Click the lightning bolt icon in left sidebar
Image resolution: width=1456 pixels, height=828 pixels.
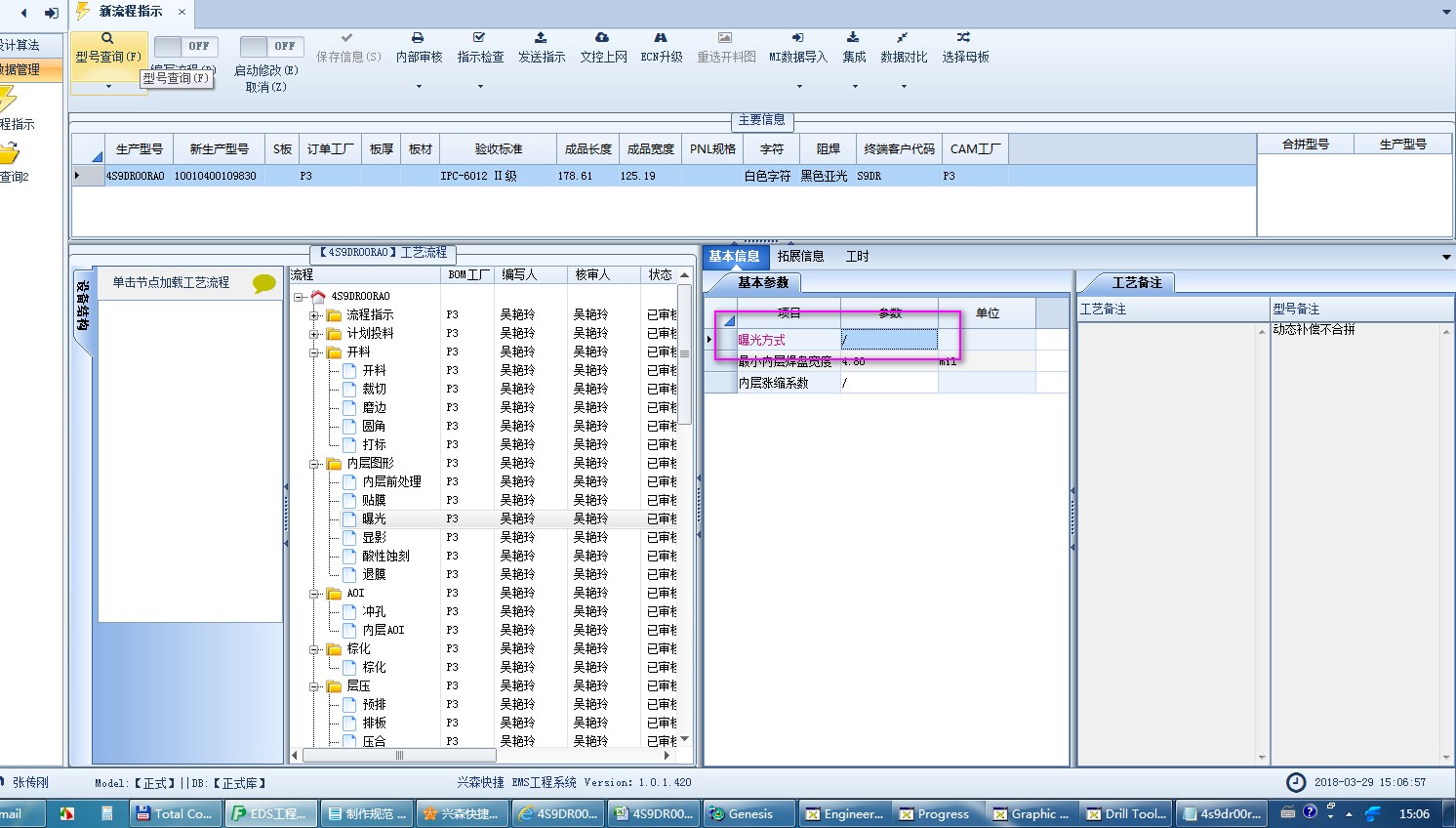(8, 100)
